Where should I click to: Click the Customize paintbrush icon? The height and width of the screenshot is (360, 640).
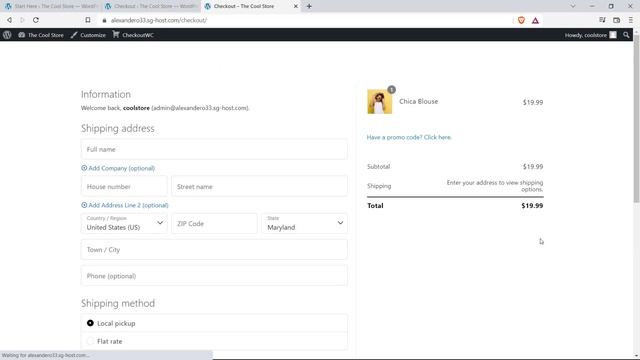tap(74, 35)
